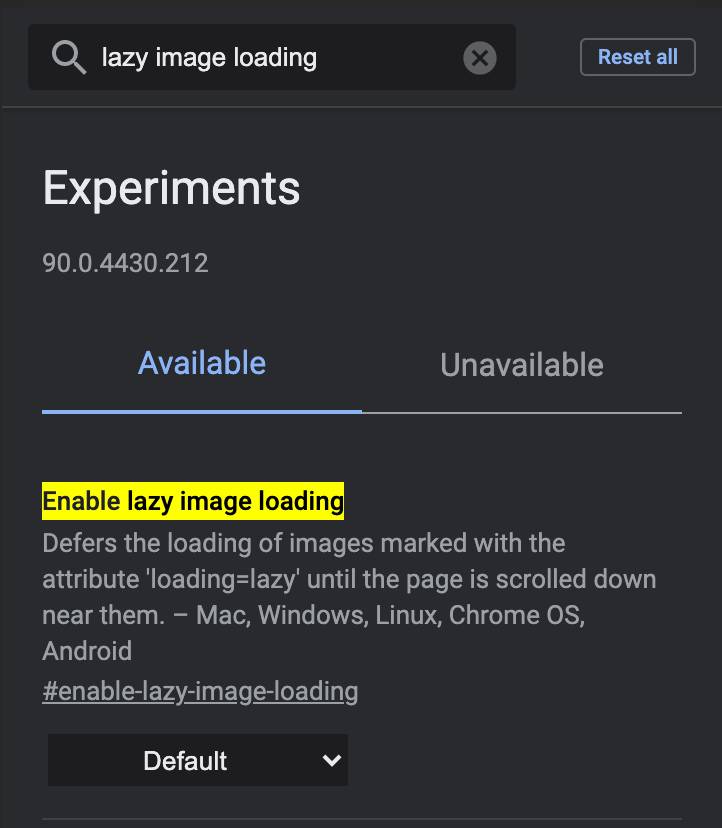This screenshot has height=828, width=722.
Task: Click the word Android in the description
Action: [87, 651]
